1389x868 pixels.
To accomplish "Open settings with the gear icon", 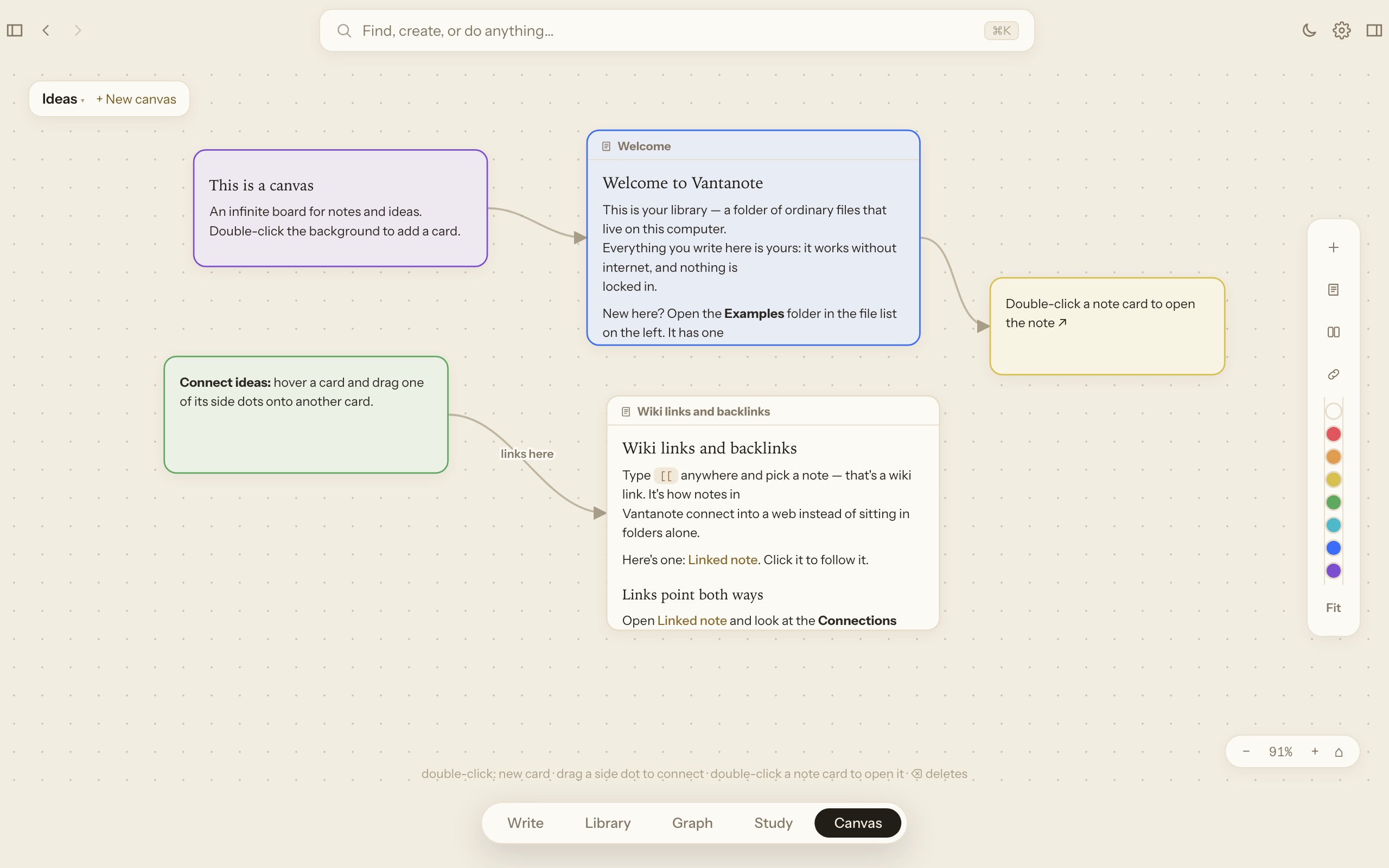I will (x=1341, y=30).
